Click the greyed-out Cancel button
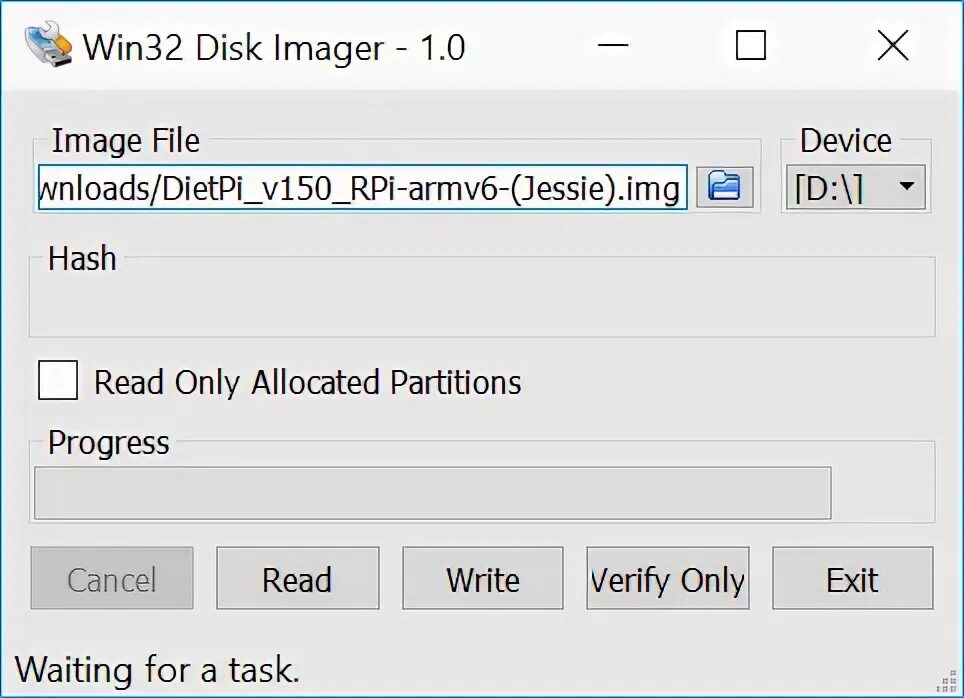The image size is (964, 698). coord(112,578)
